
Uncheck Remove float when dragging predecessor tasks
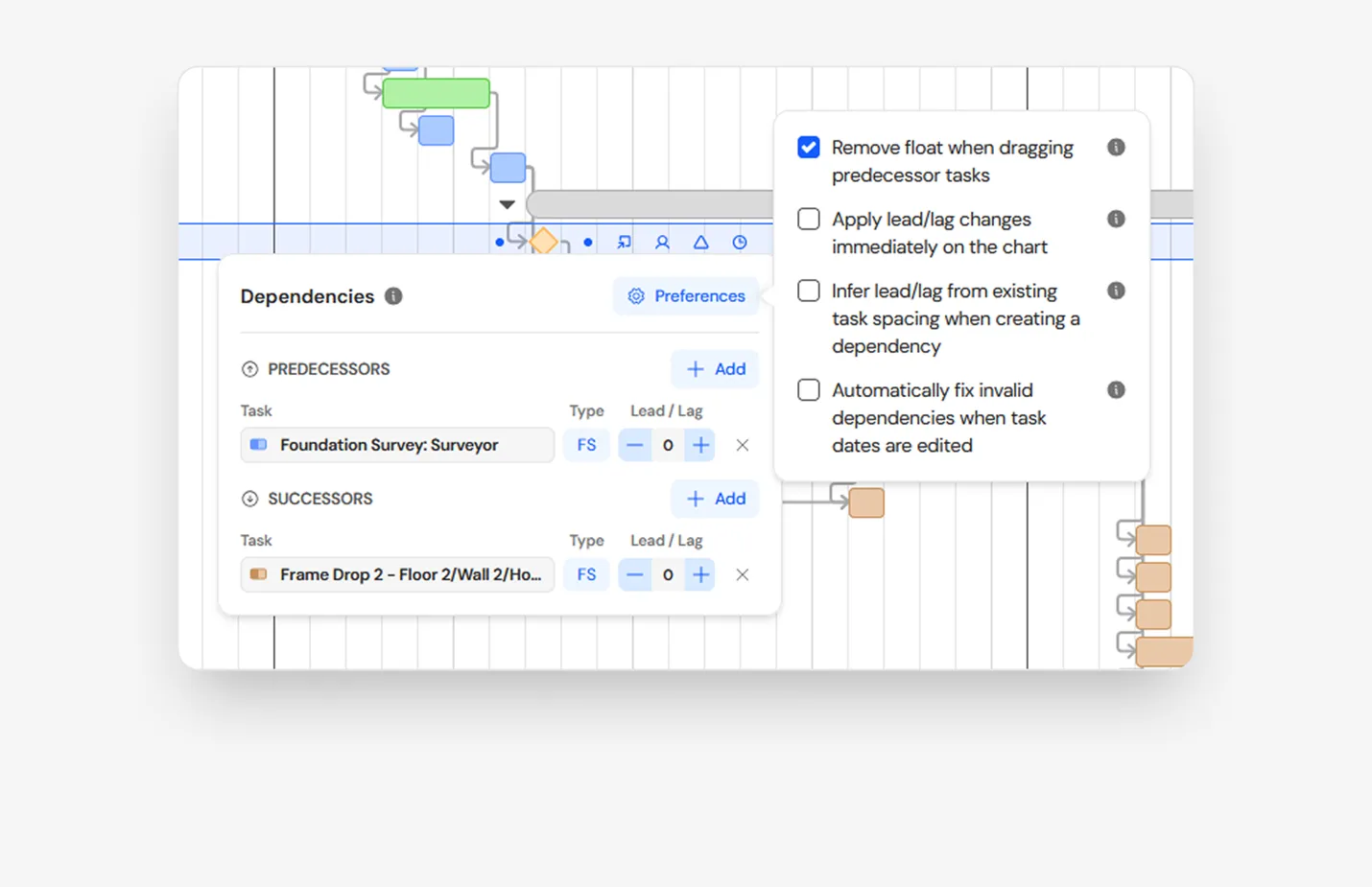[x=809, y=148]
